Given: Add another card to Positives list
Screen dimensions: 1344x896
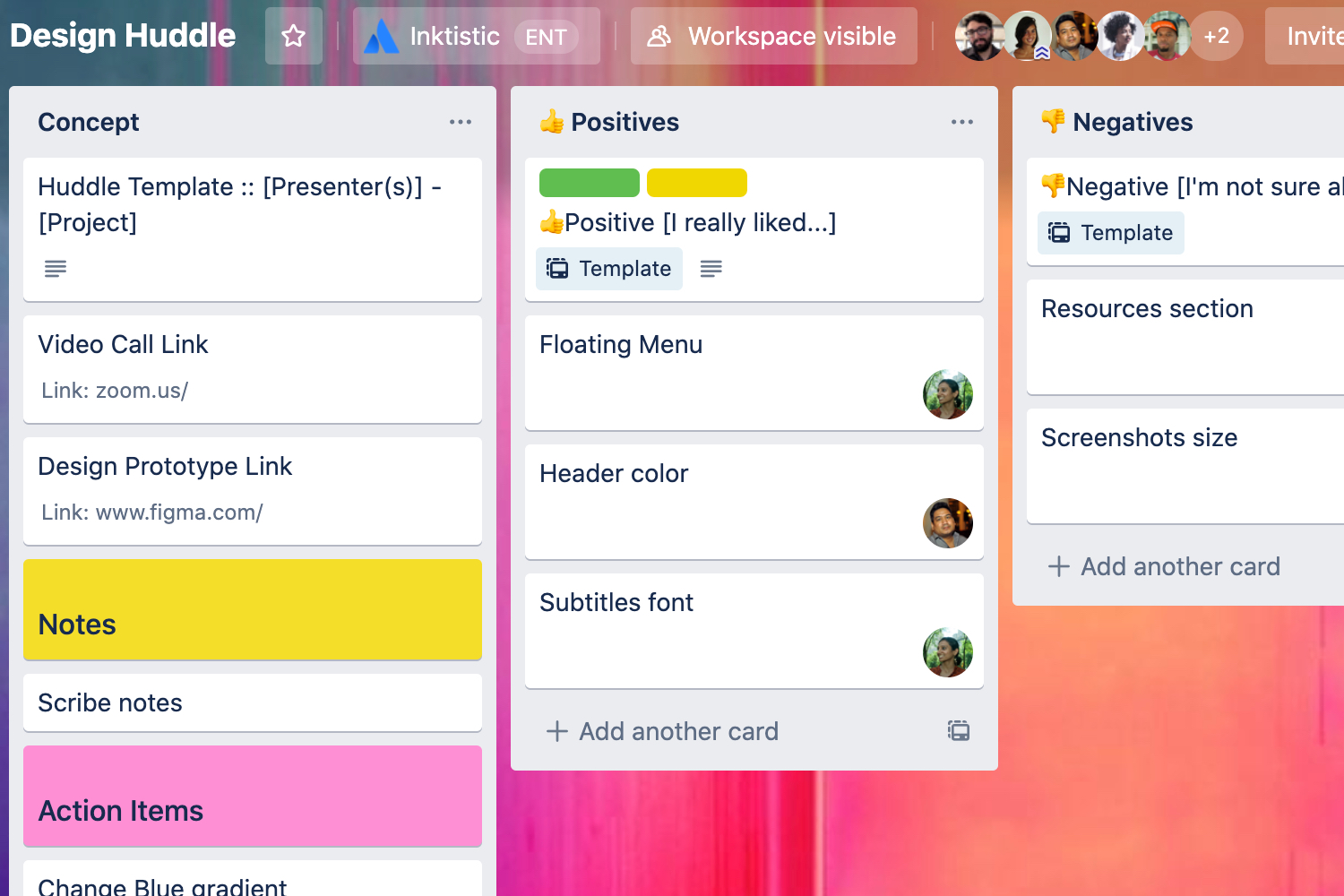Looking at the screenshot, I should 663,731.
